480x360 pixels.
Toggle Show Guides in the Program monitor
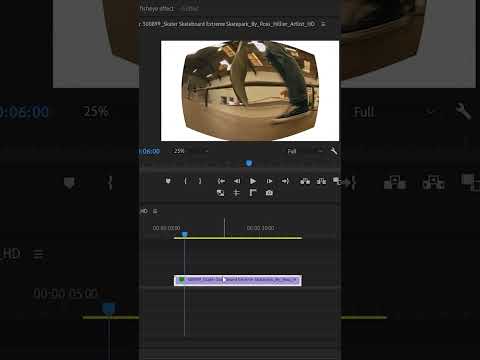point(236,193)
